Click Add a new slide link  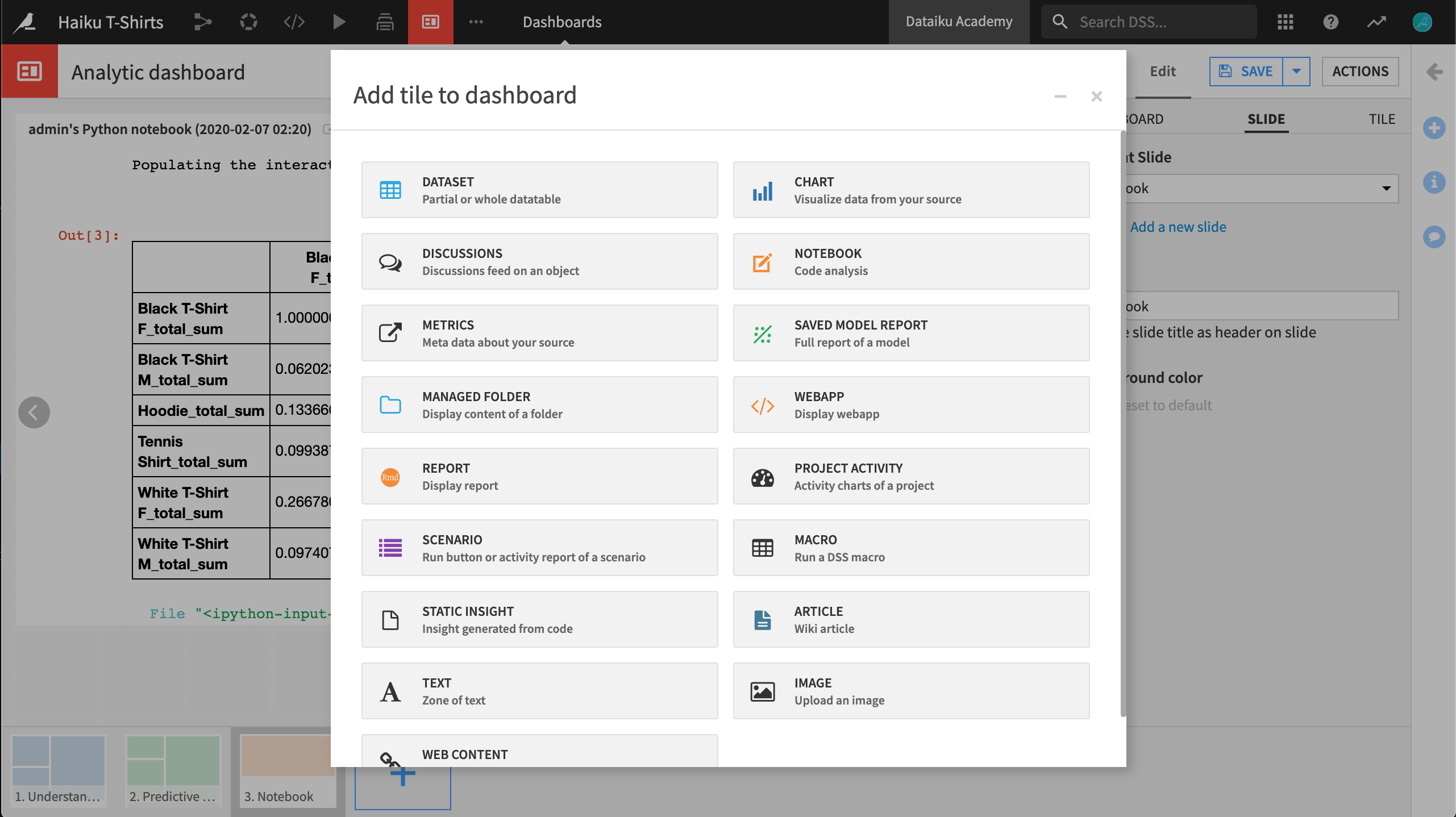(x=1178, y=227)
